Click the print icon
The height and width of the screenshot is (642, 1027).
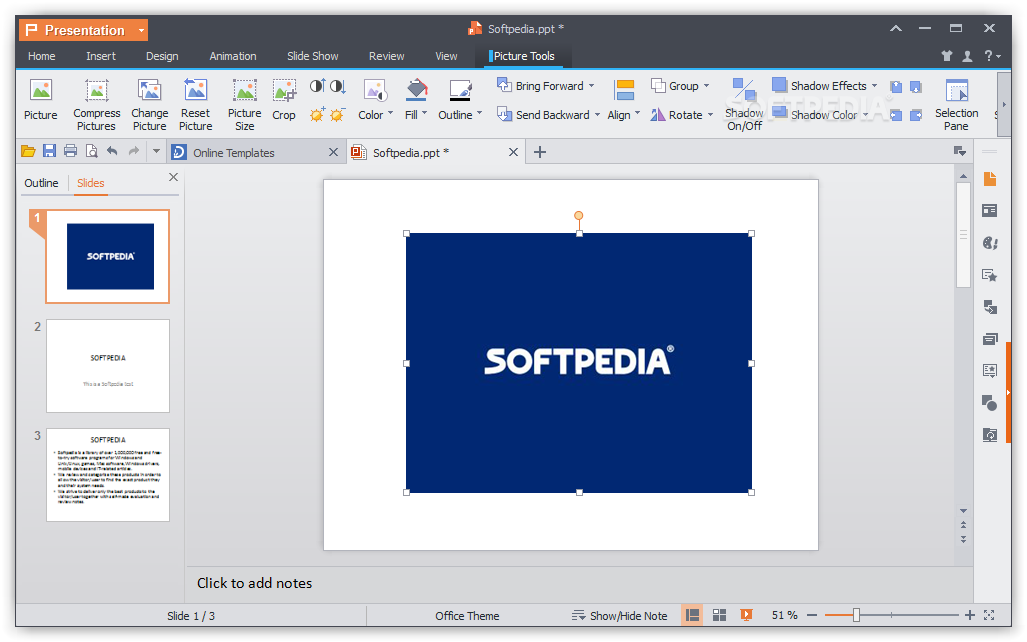[70, 151]
